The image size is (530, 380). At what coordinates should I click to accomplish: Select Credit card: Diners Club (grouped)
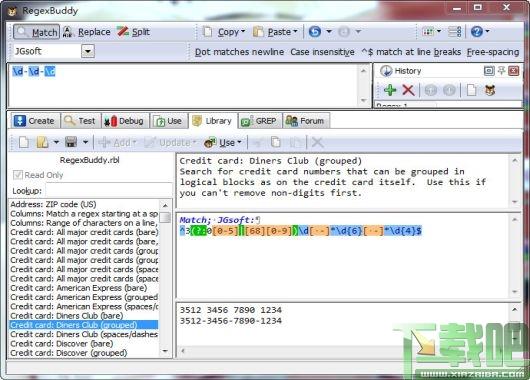(84, 325)
